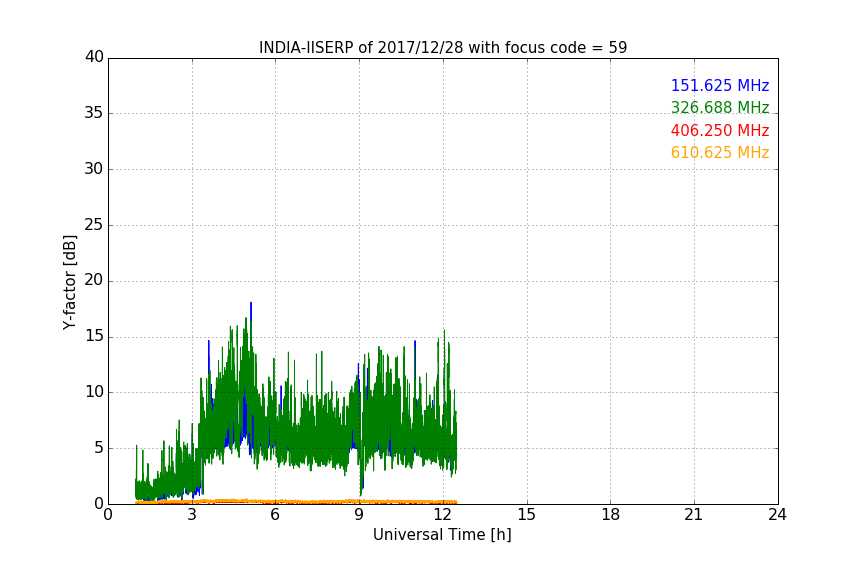Click the y-axis tick value 35
The height and width of the screenshot is (576, 864).
click(94, 113)
